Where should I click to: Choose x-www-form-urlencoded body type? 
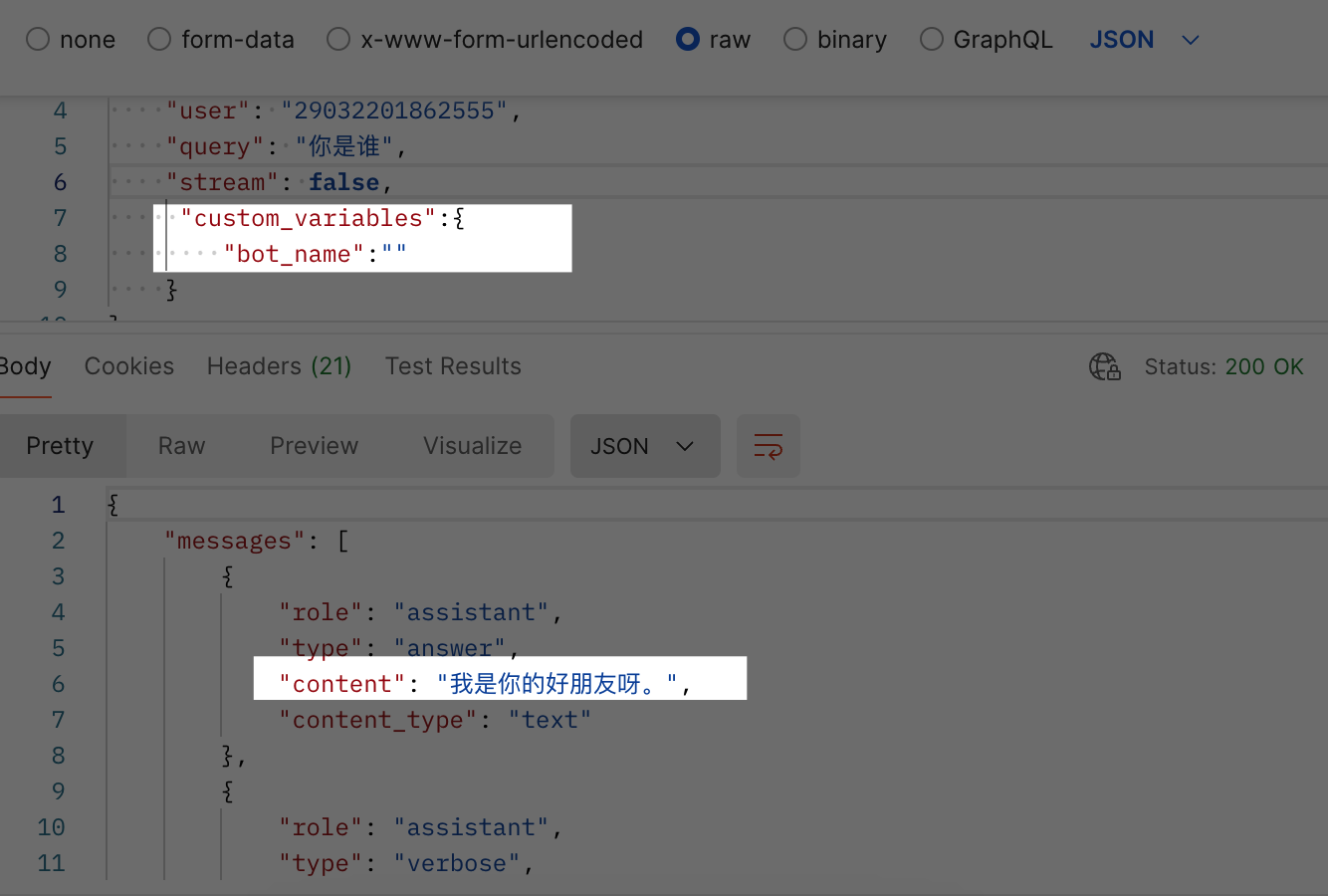[338, 40]
